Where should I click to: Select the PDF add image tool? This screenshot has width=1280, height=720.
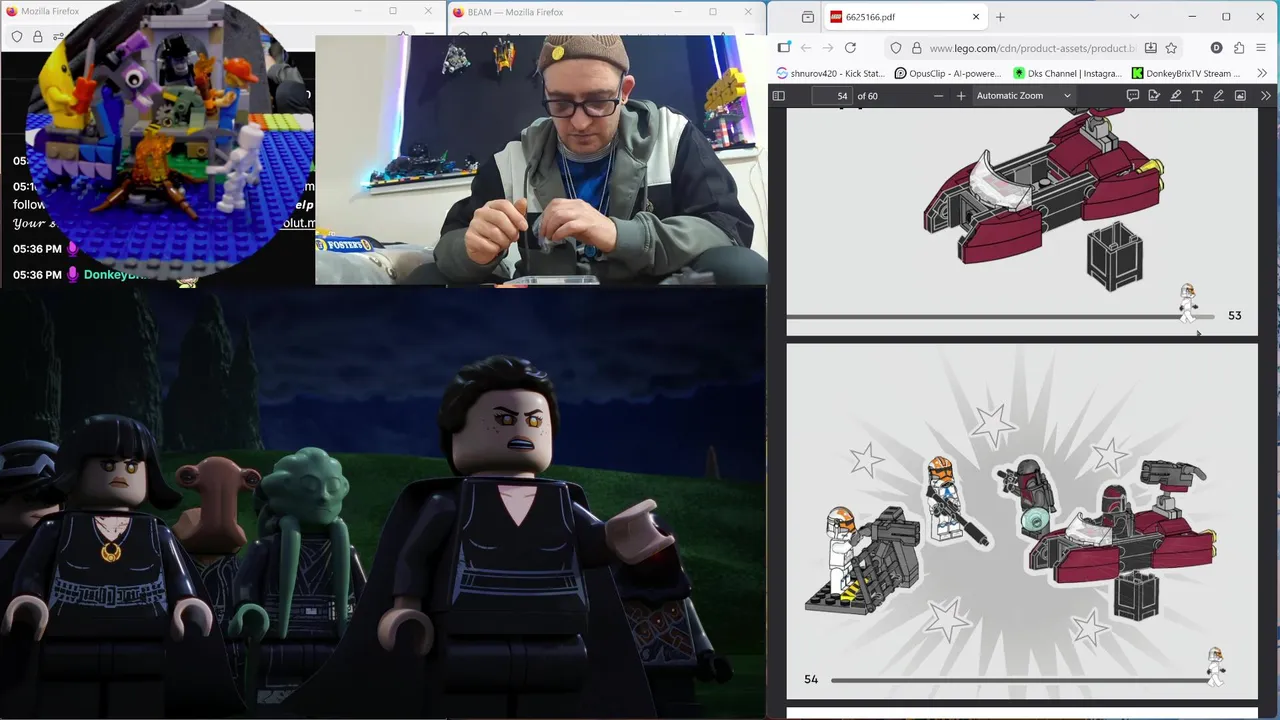point(1240,96)
